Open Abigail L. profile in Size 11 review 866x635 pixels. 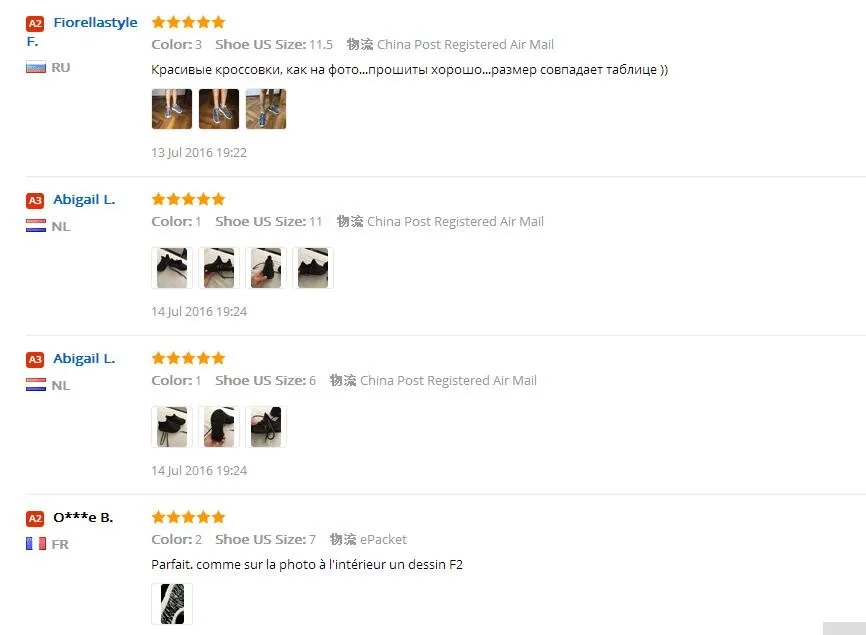pyautogui.click(x=84, y=199)
